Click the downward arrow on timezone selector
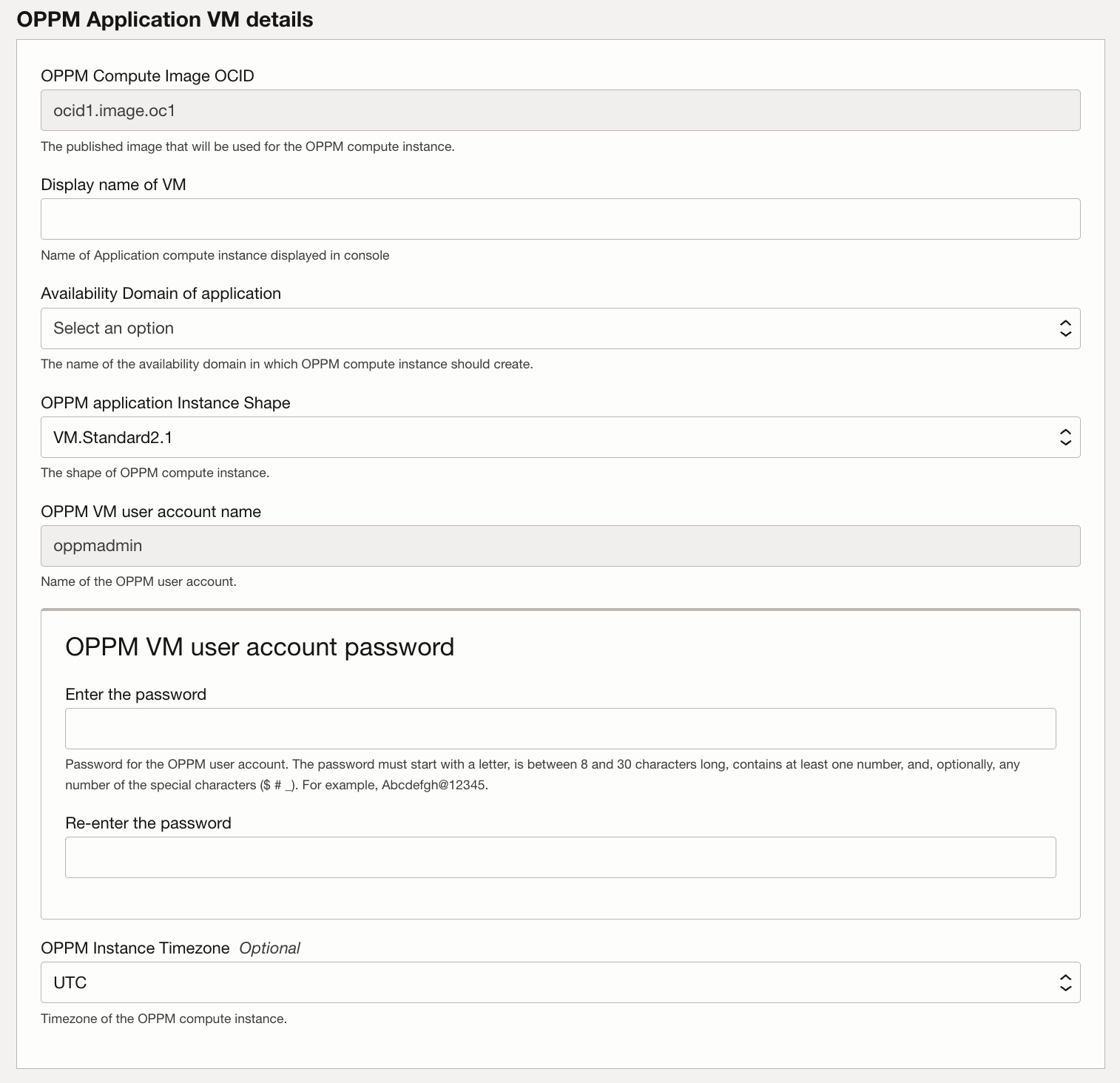 click(x=1065, y=988)
